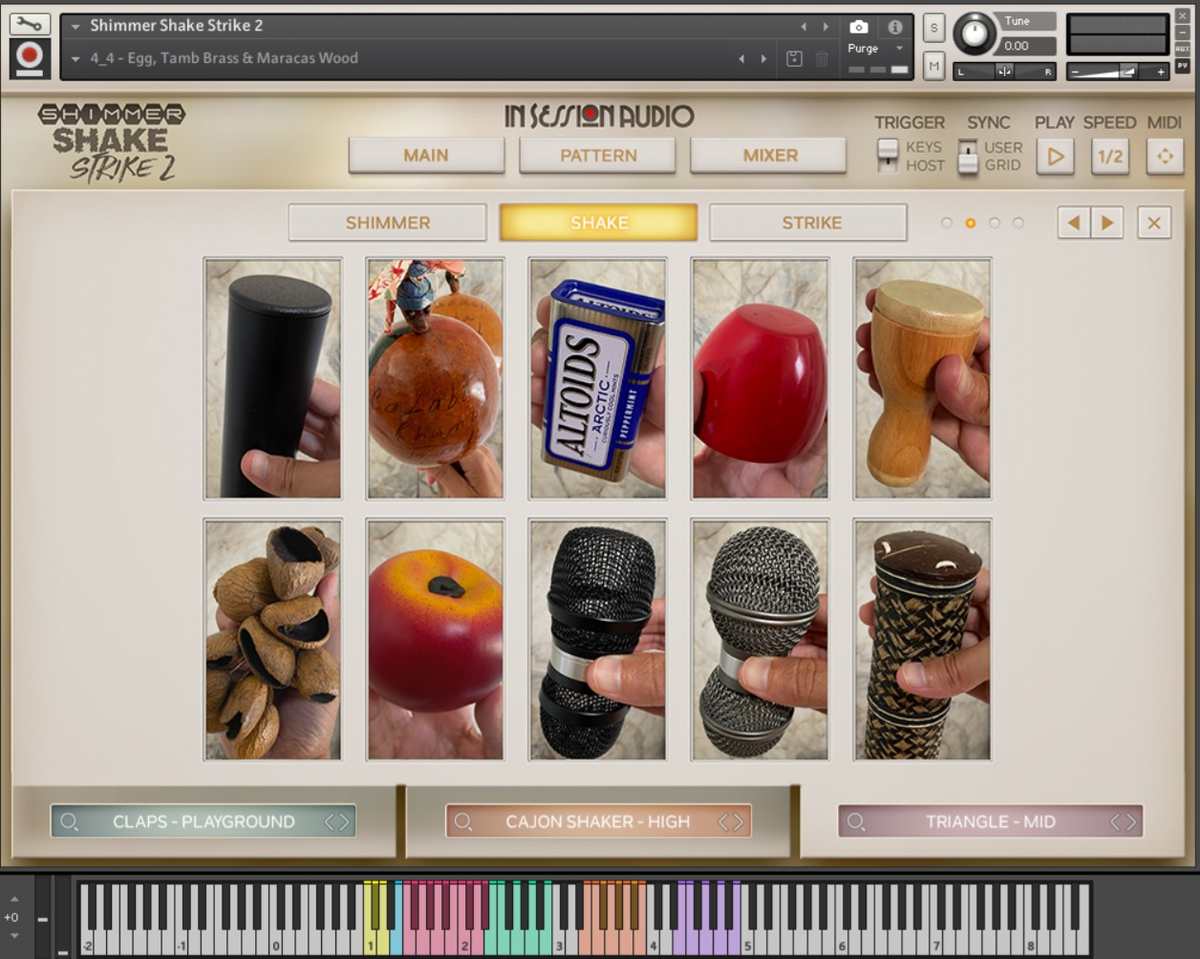
Task: Choose the red egg shaker thumbnail
Action: pyautogui.click(x=760, y=378)
